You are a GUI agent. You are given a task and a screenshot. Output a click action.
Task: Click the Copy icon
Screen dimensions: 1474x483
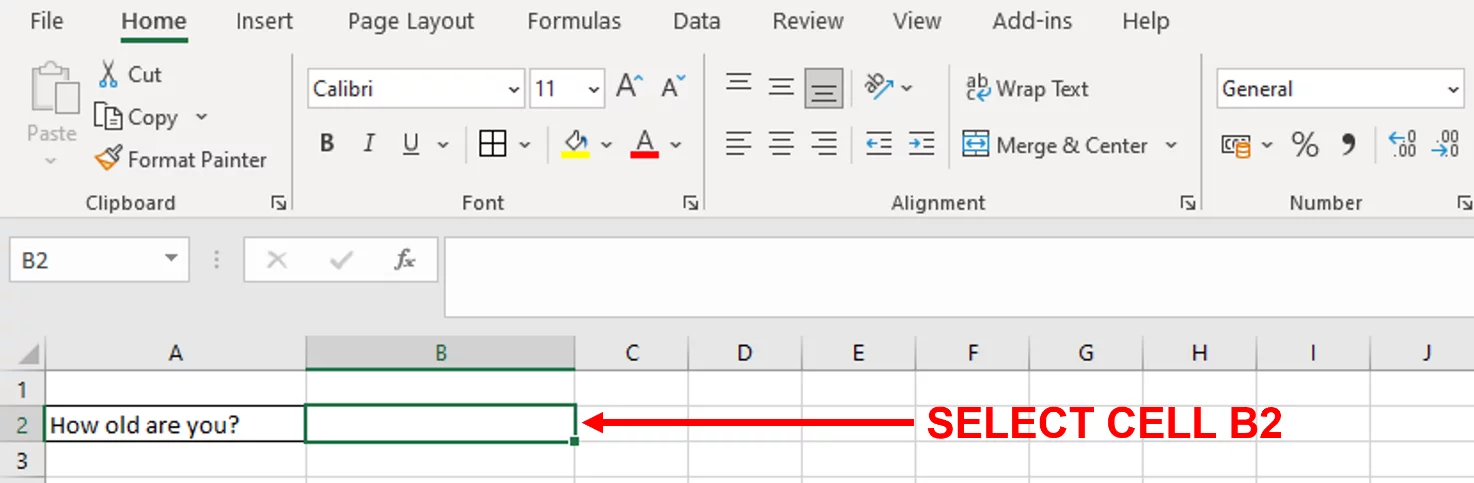(108, 117)
